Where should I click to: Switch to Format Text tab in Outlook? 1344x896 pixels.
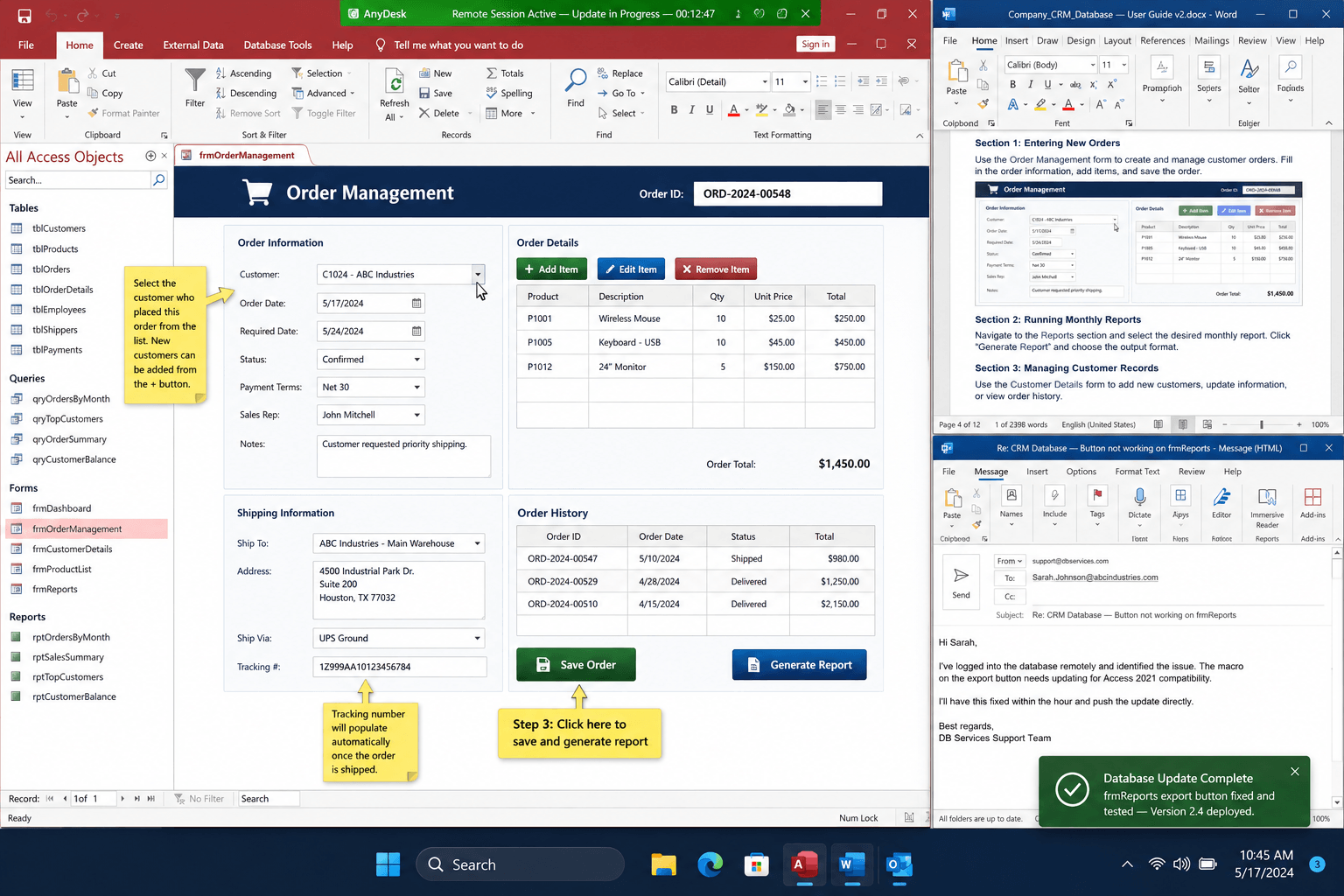tap(1137, 472)
